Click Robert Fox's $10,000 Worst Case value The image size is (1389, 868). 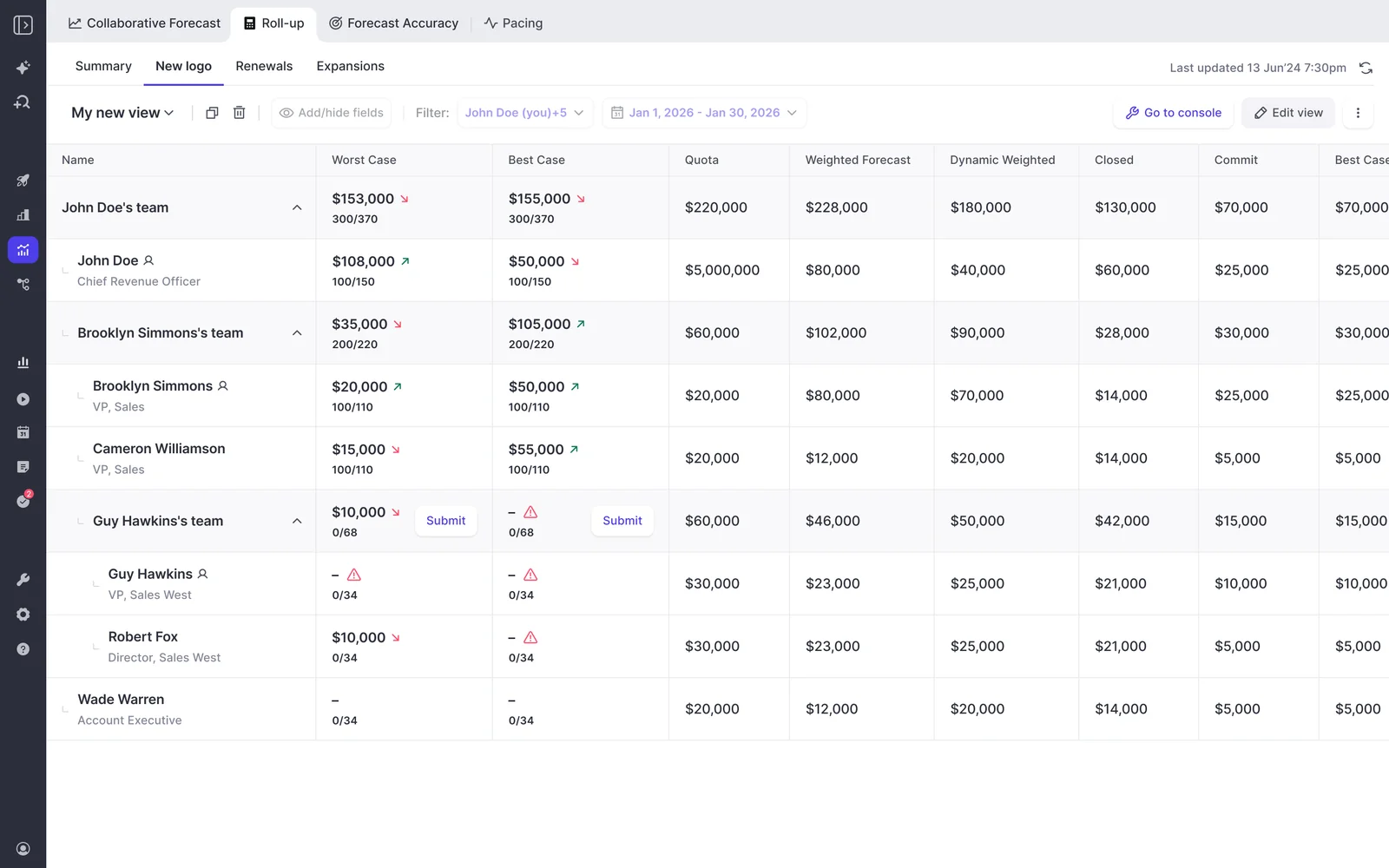(359, 637)
